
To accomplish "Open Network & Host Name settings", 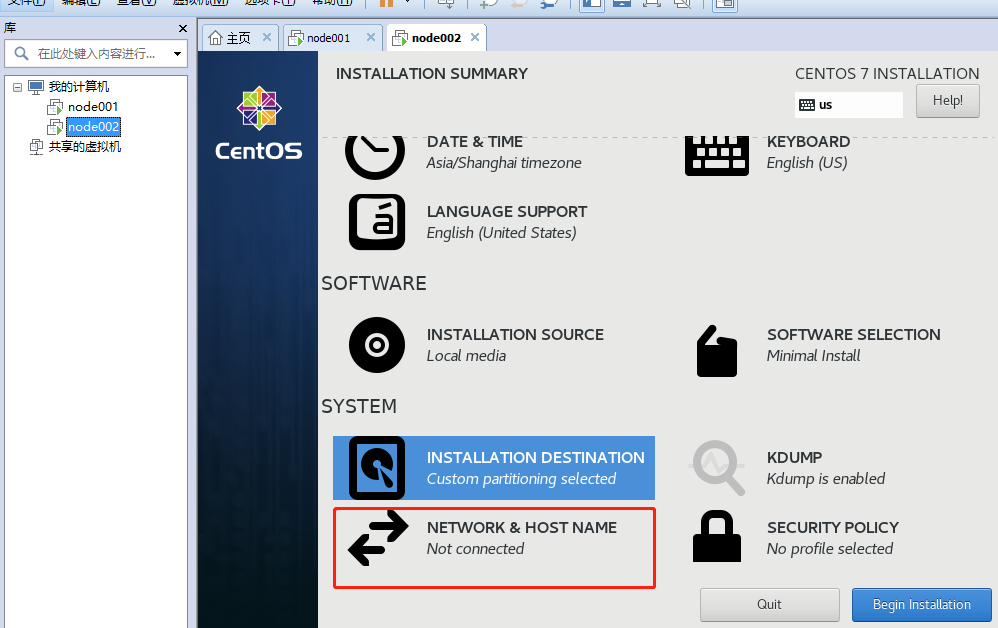I will pyautogui.click(x=494, y=538).
